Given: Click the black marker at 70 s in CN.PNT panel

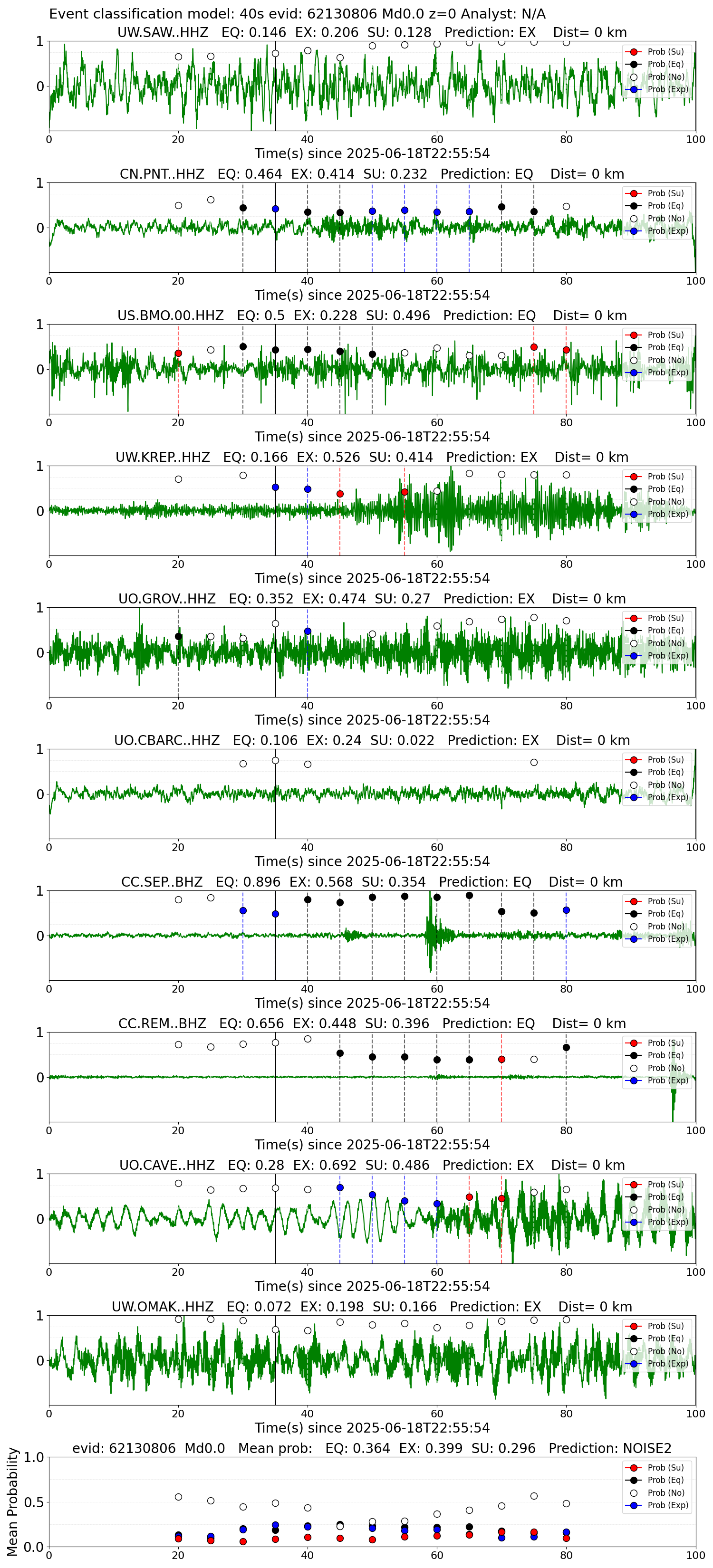Looking at the screenshot, I should click(x=502, y=207).
